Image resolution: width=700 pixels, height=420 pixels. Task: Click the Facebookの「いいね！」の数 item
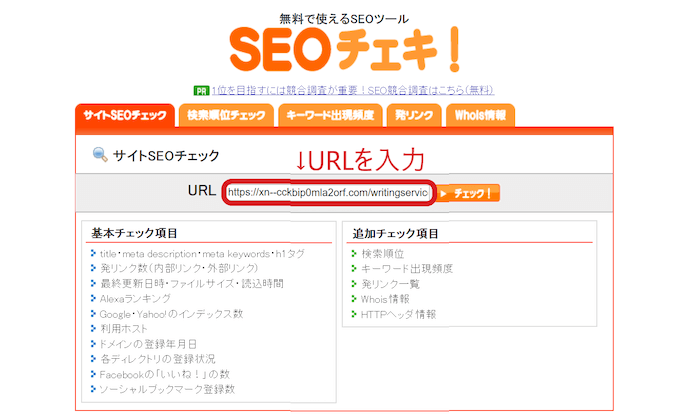(165, 374)
